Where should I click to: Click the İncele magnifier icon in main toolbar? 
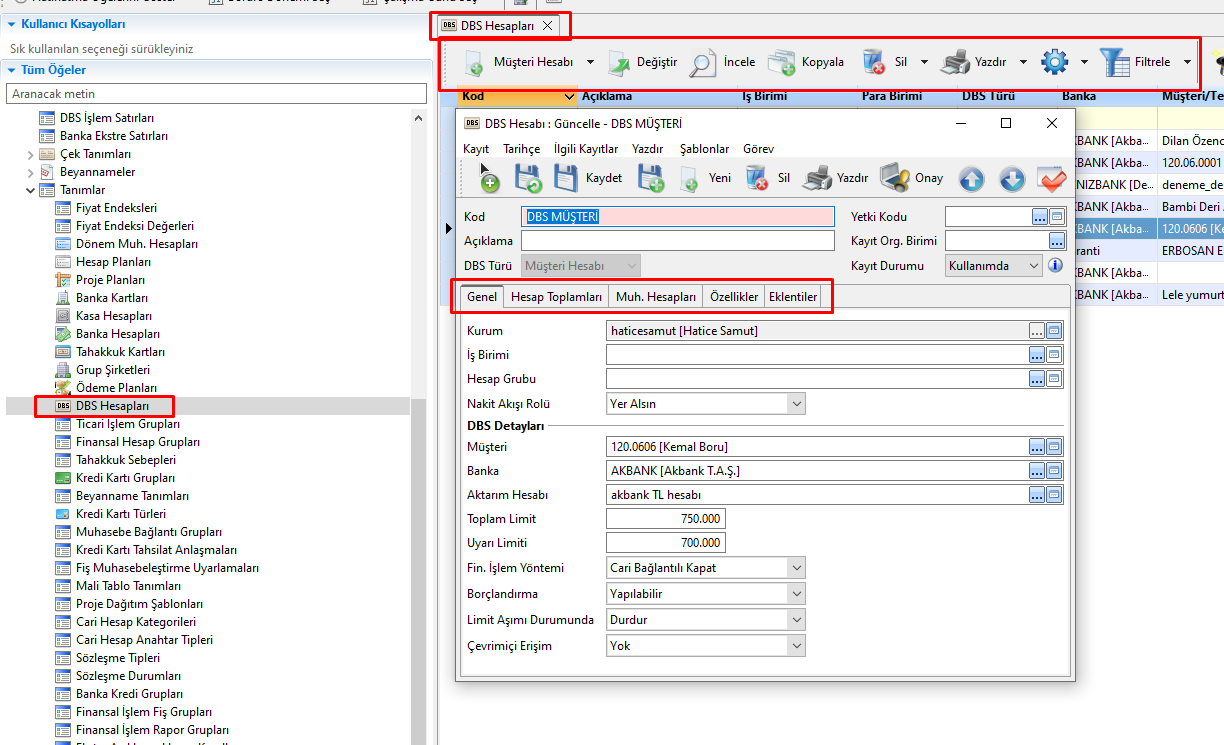[704, 62]
